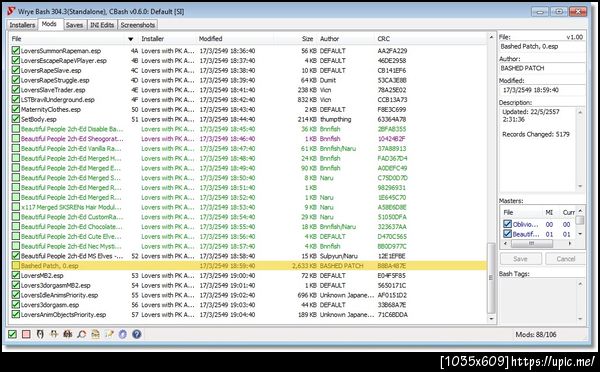This screenshot has height=372, width=600.
Task: Open the INI Edits tab
Action: coord(102,25)
